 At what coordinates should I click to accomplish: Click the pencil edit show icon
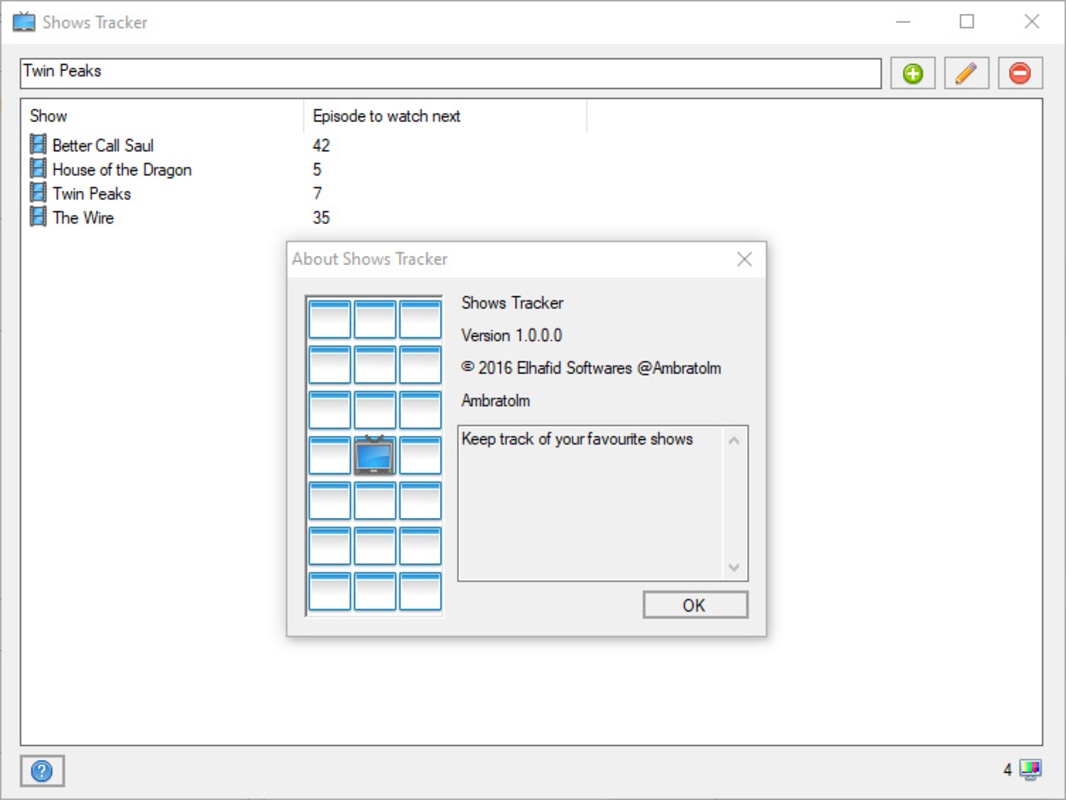(966, 73)
